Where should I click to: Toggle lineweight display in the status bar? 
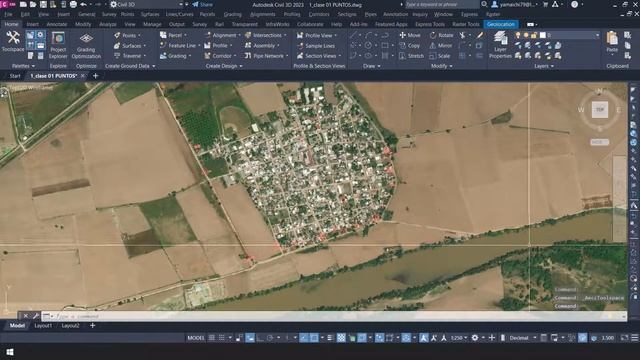click(x=330, y=338)
